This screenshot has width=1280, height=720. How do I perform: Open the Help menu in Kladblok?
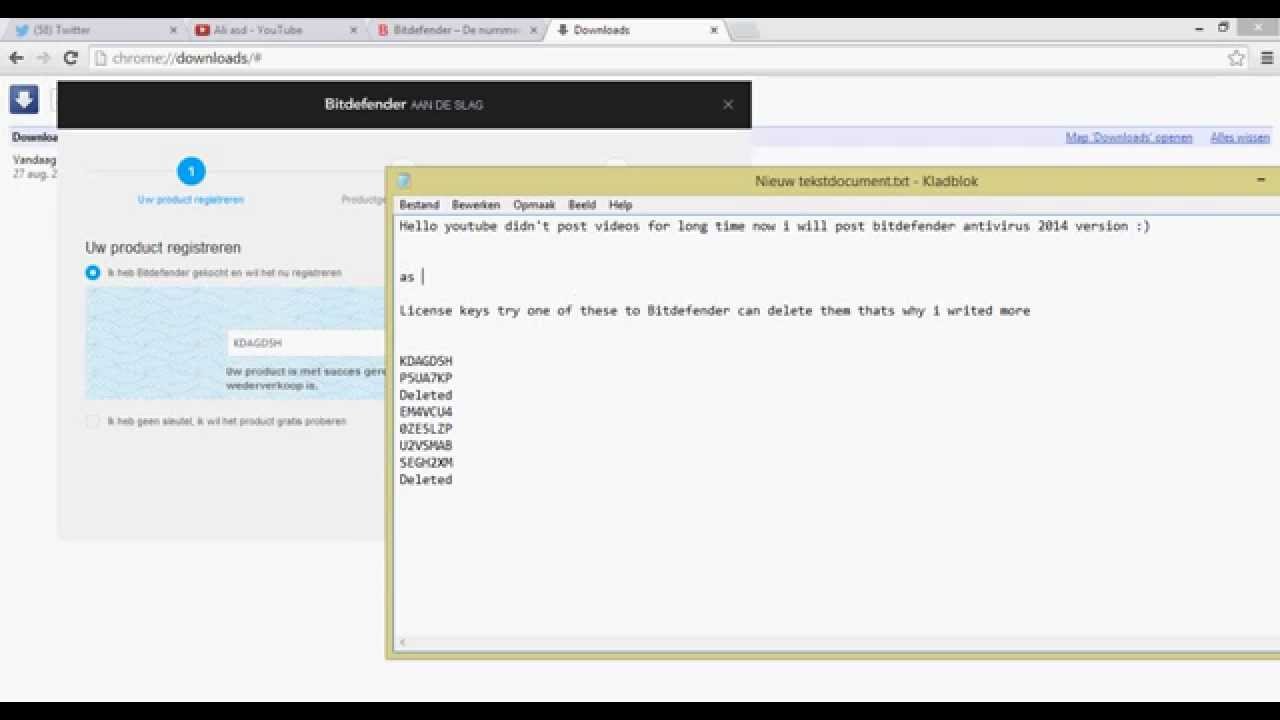point(620,205)
